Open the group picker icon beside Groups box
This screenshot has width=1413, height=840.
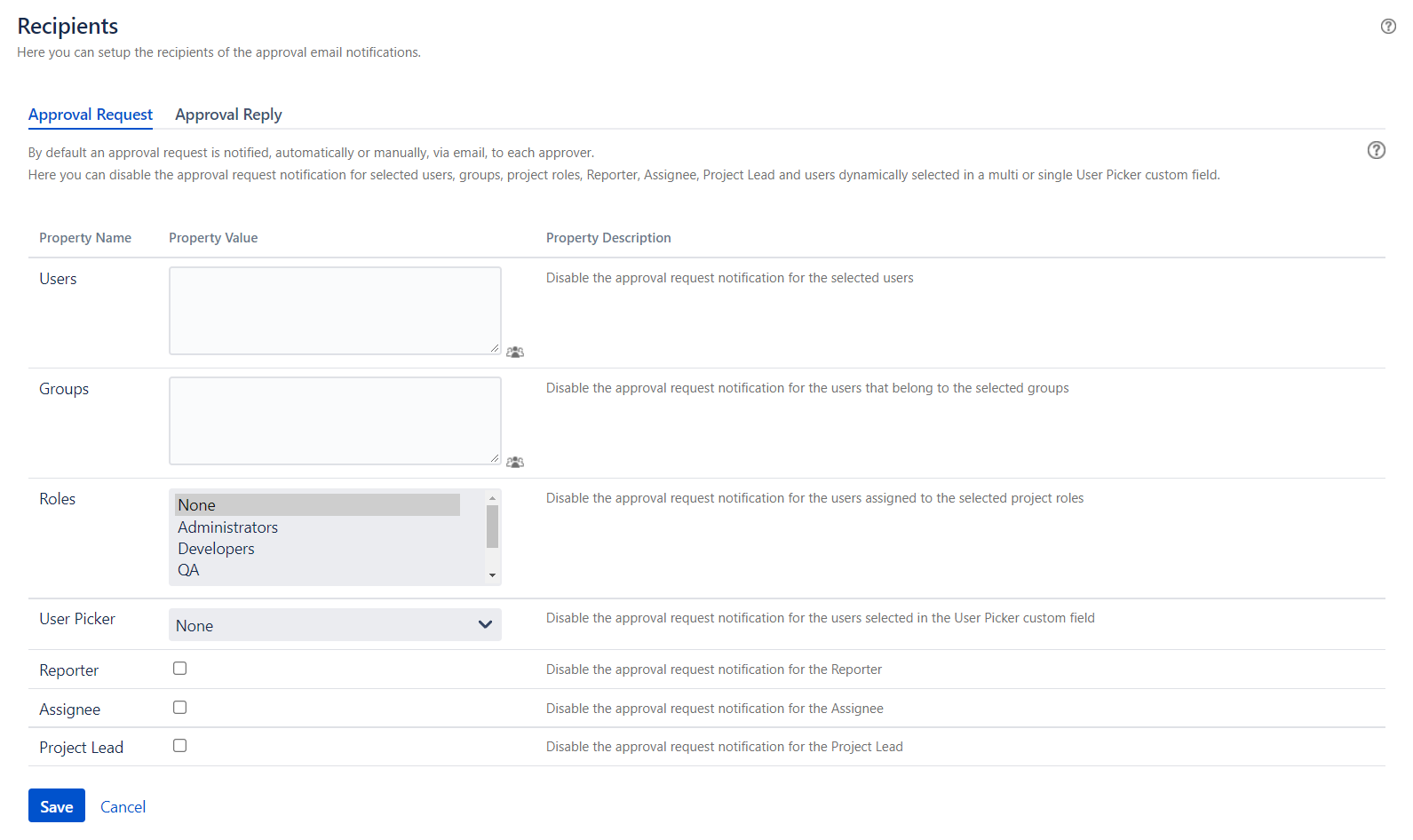pyautogui.click(x=515, y=463)
